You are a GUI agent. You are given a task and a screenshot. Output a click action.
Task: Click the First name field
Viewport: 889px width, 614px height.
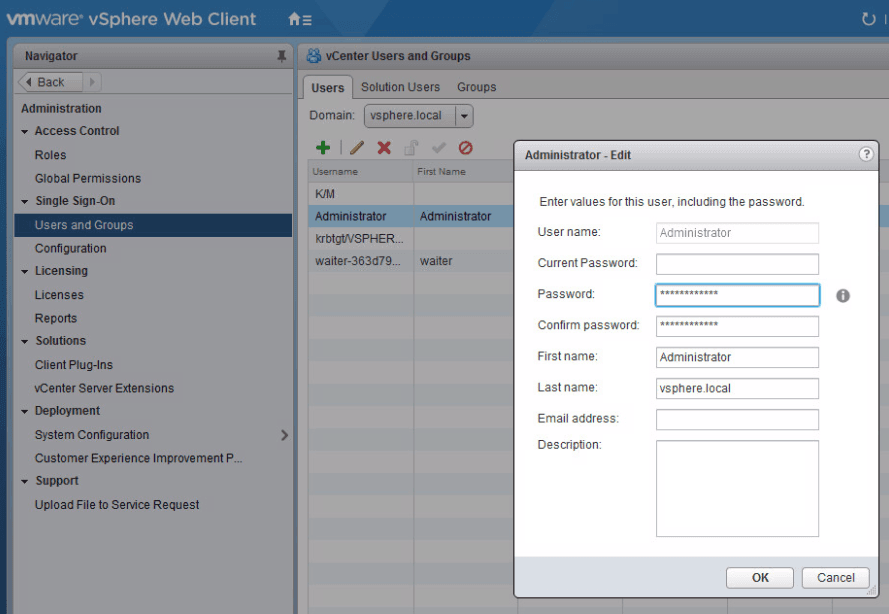pos(737,357)
